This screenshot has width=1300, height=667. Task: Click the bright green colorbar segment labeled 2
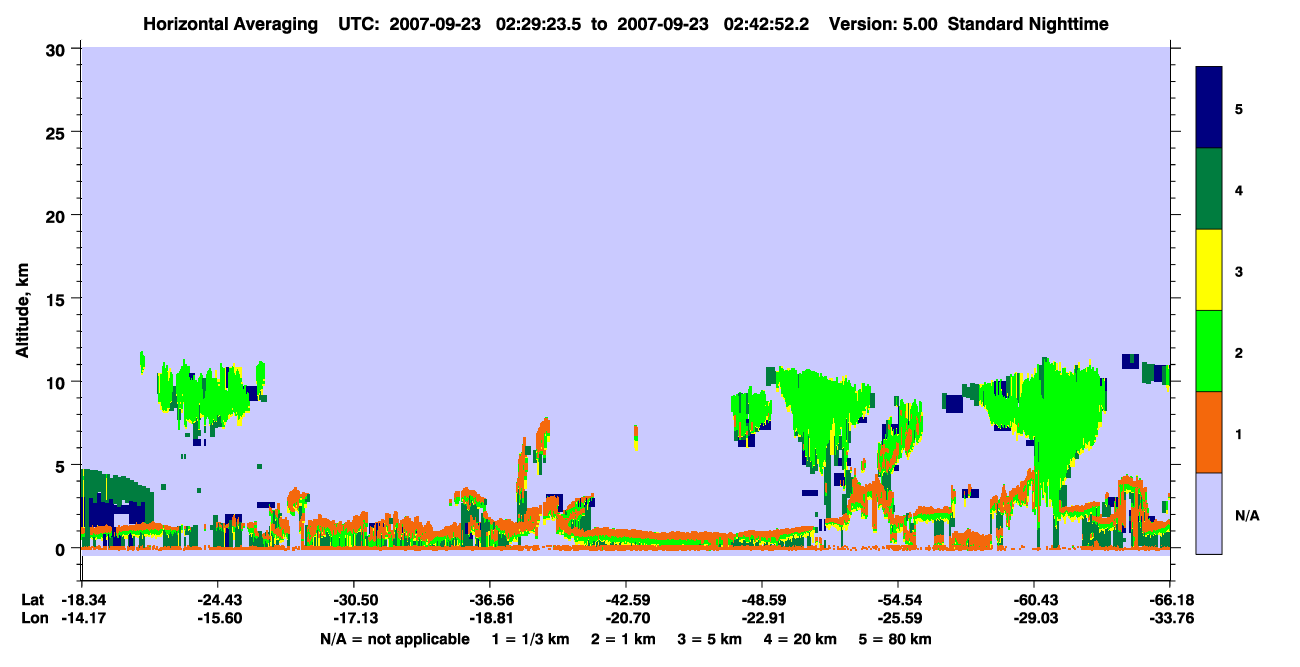(x=1209, y=351)
